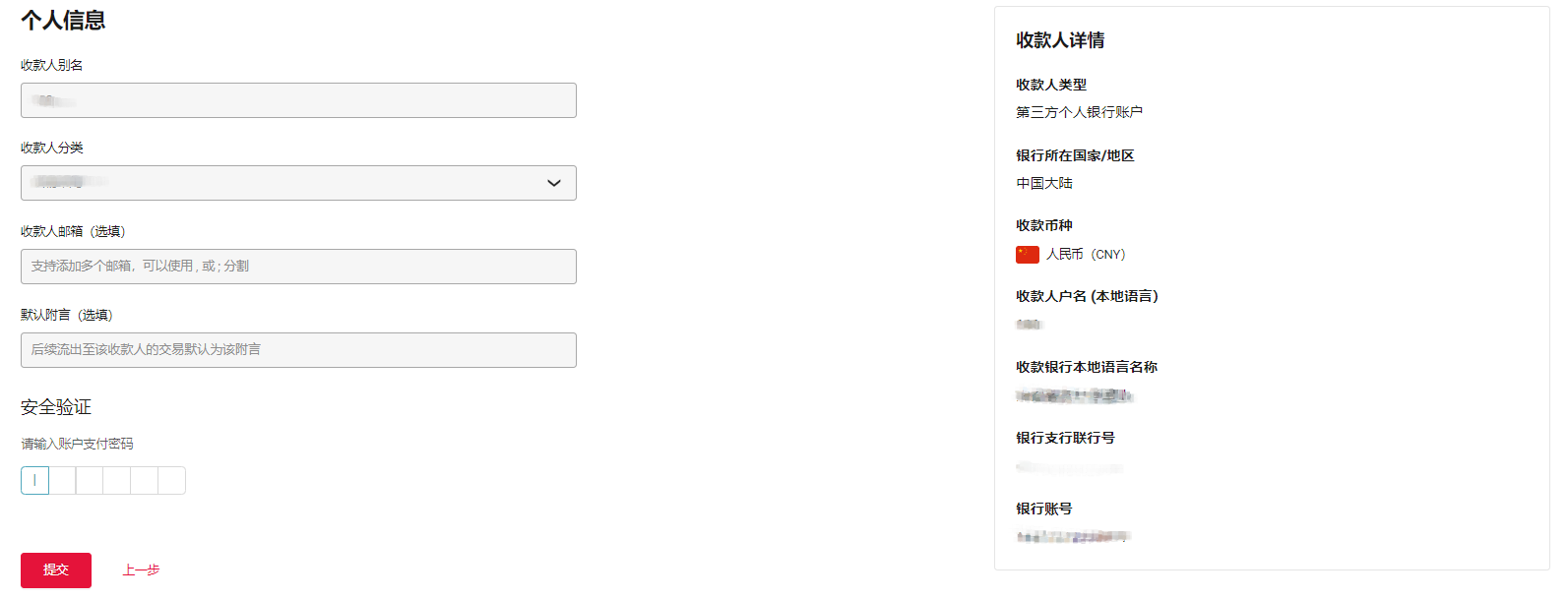1568x599 pixels.
Task: Select the fourth payment password digit box
Action: (117, 480)
